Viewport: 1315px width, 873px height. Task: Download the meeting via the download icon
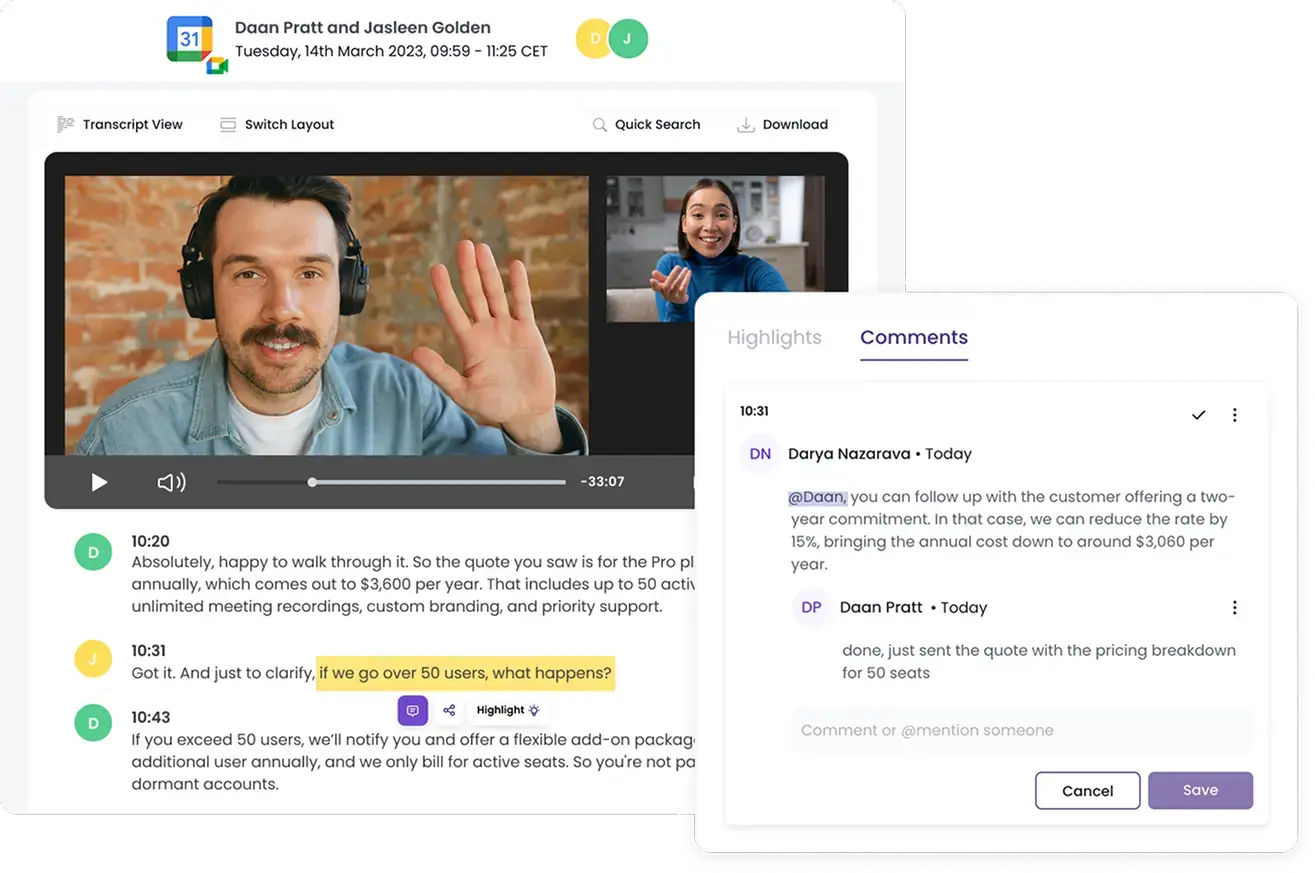[745, 124]
